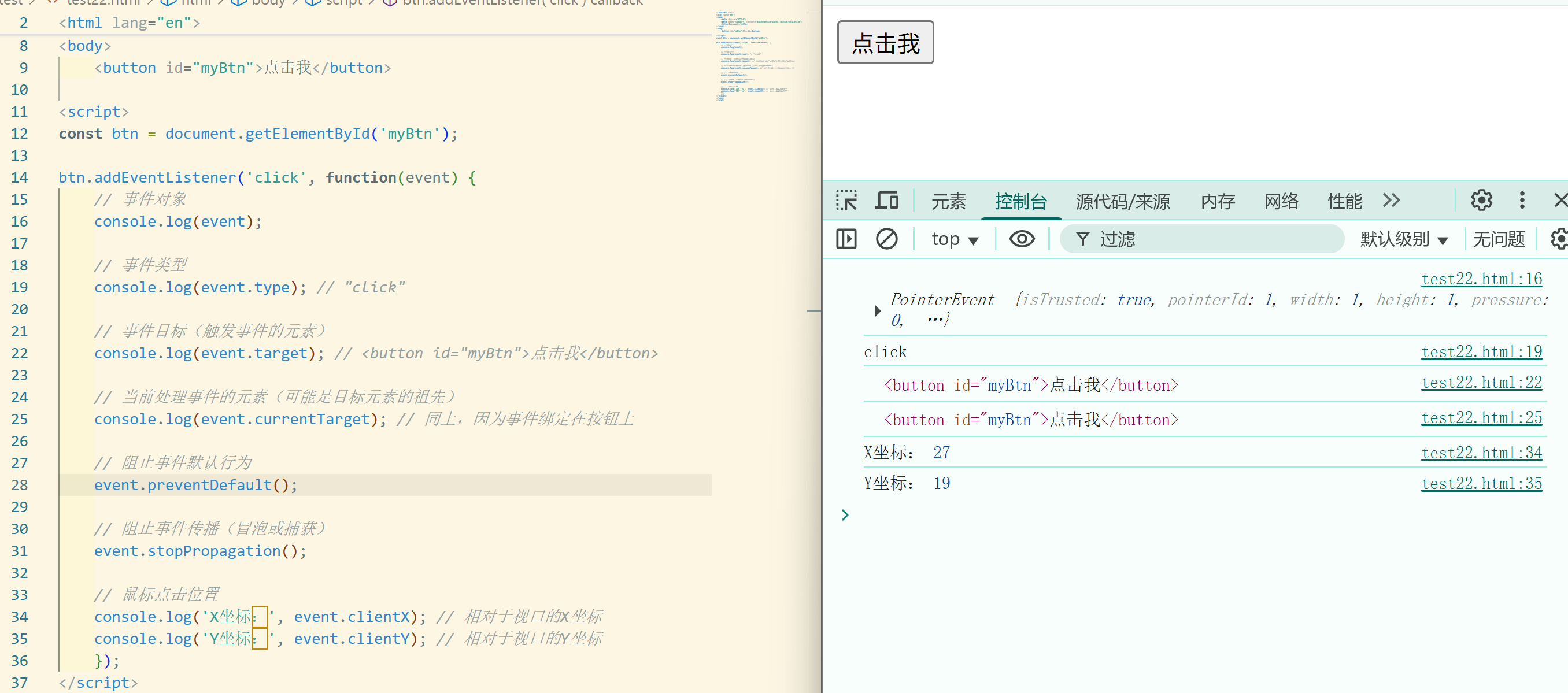This screenshot has width=1568, height=693.
Task: Click the closing </script> tag line
Action: click(x=98, y=682)
